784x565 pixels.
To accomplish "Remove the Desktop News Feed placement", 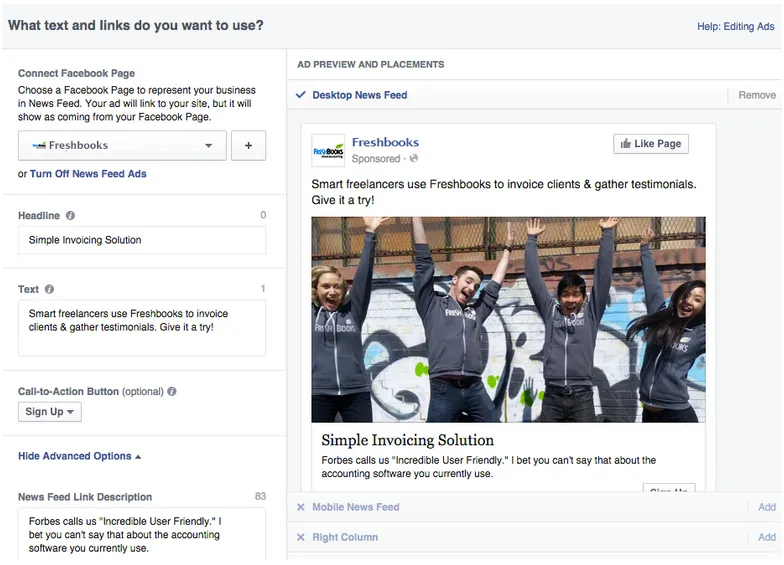I will pyautogui.click(x=756, y=95).
